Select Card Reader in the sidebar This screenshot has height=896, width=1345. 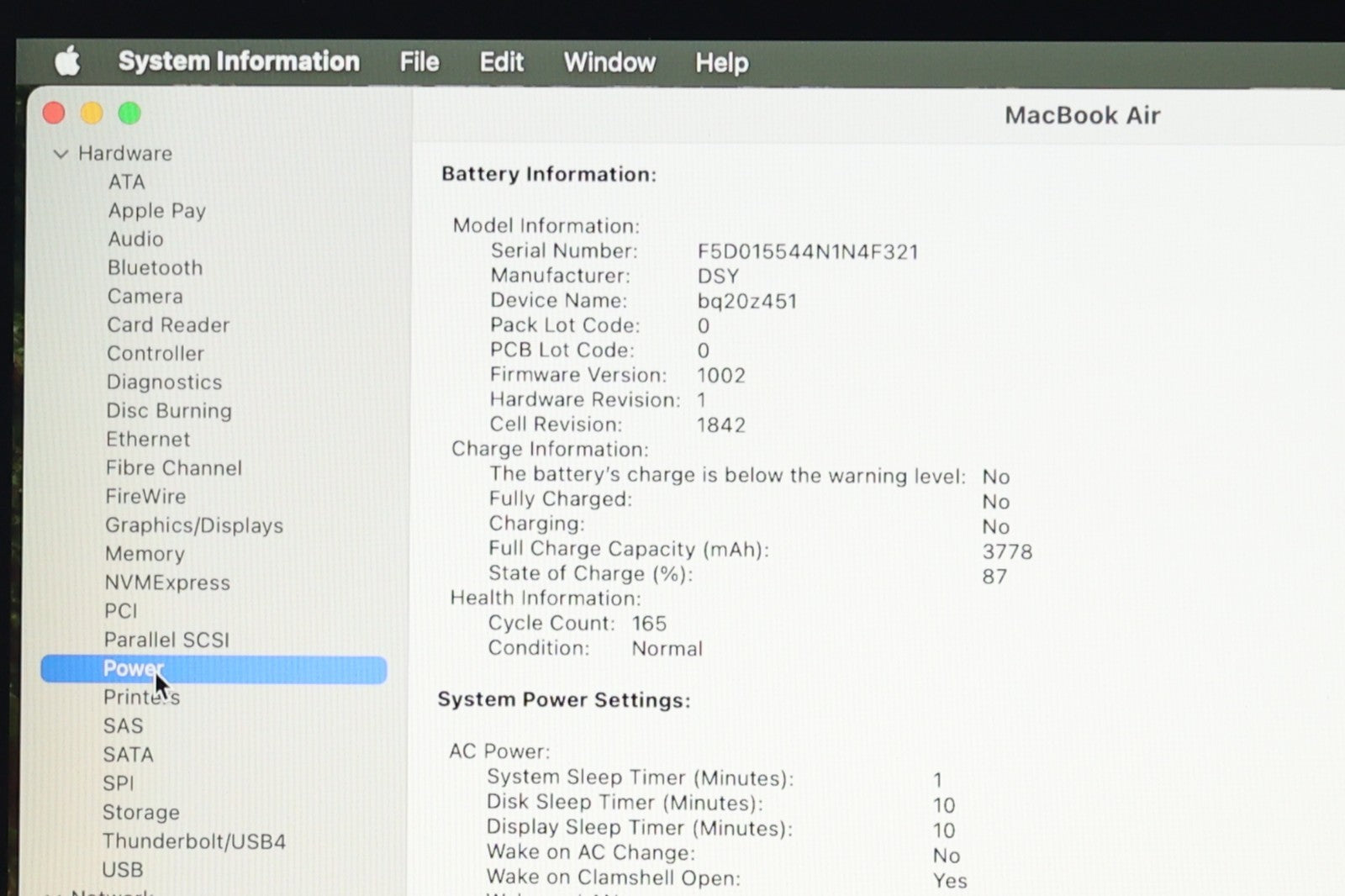click(x=168, y=325)
